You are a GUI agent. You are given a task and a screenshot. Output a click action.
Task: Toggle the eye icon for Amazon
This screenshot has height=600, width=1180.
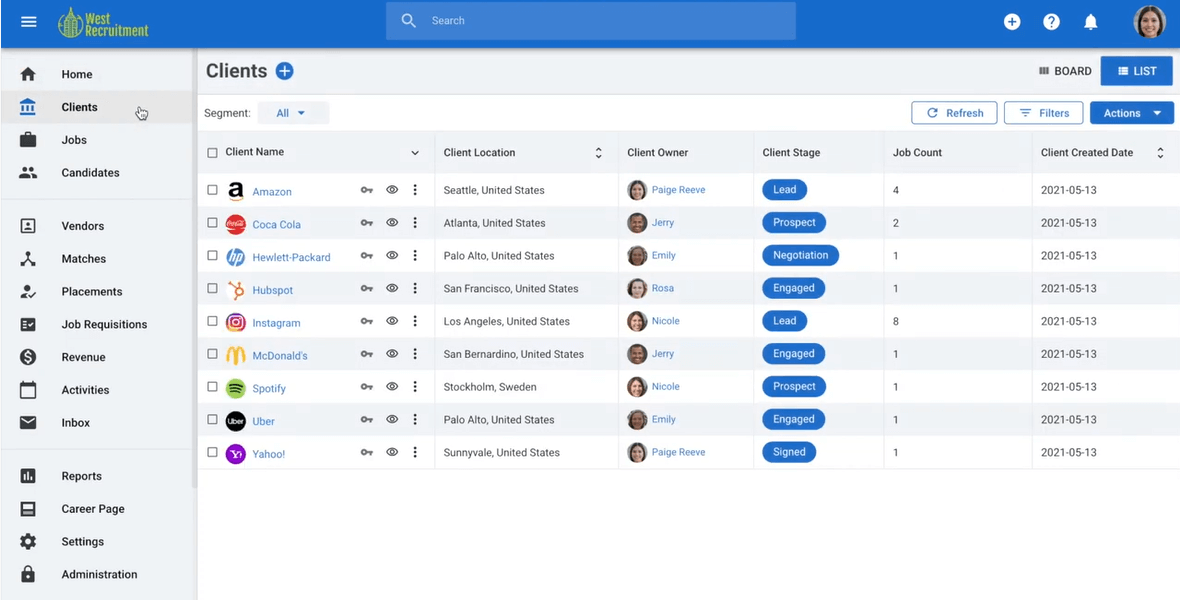[x=392, y=190]
